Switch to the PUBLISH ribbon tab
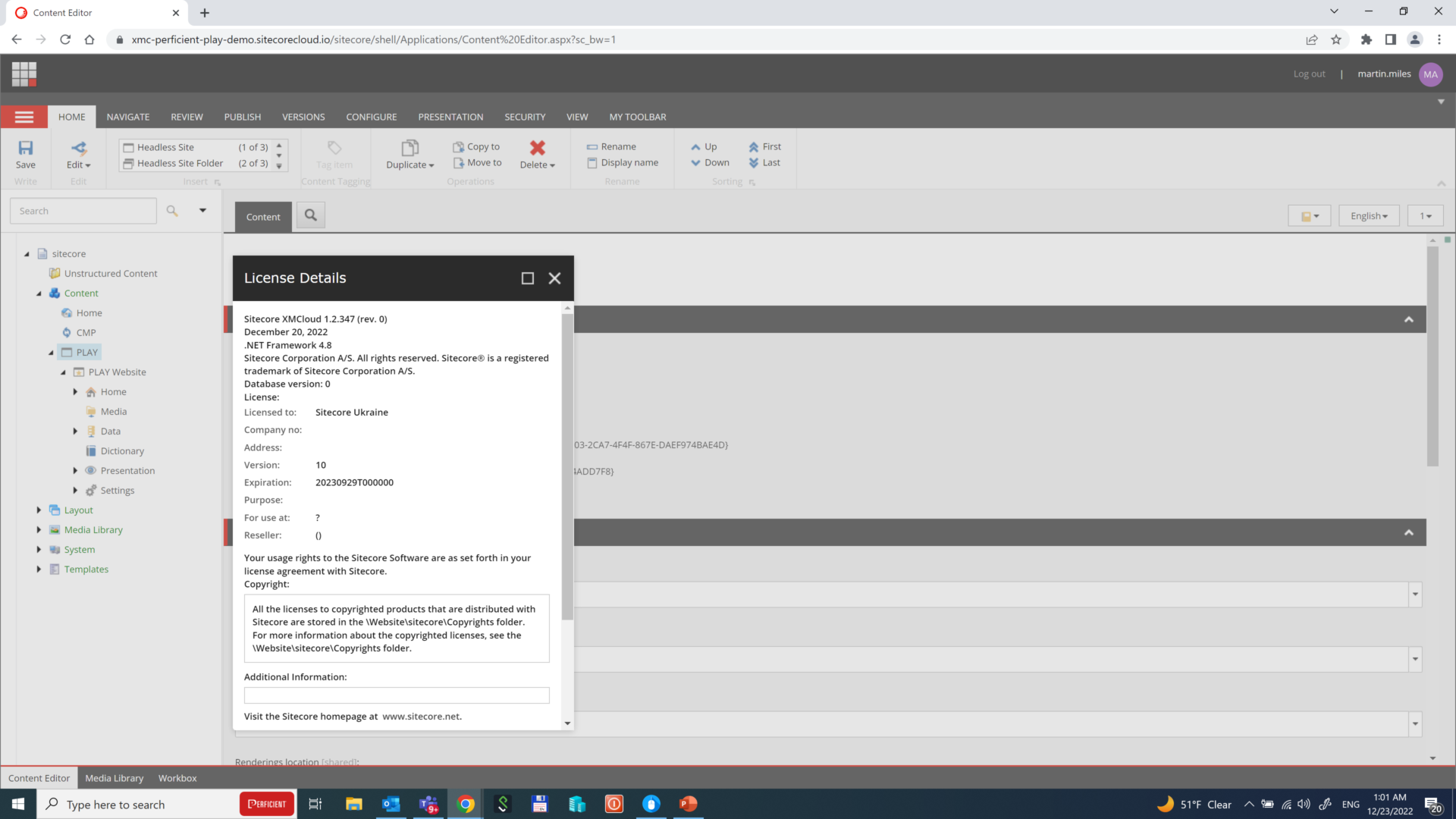 [x=242, y=117]
